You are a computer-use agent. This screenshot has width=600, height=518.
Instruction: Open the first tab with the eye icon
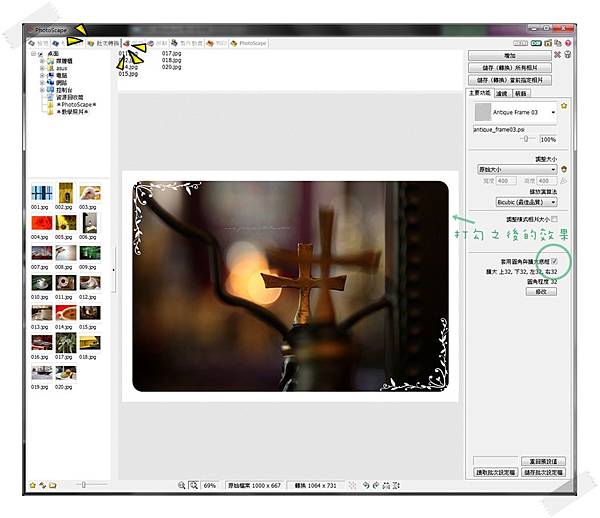coord(38,43)
